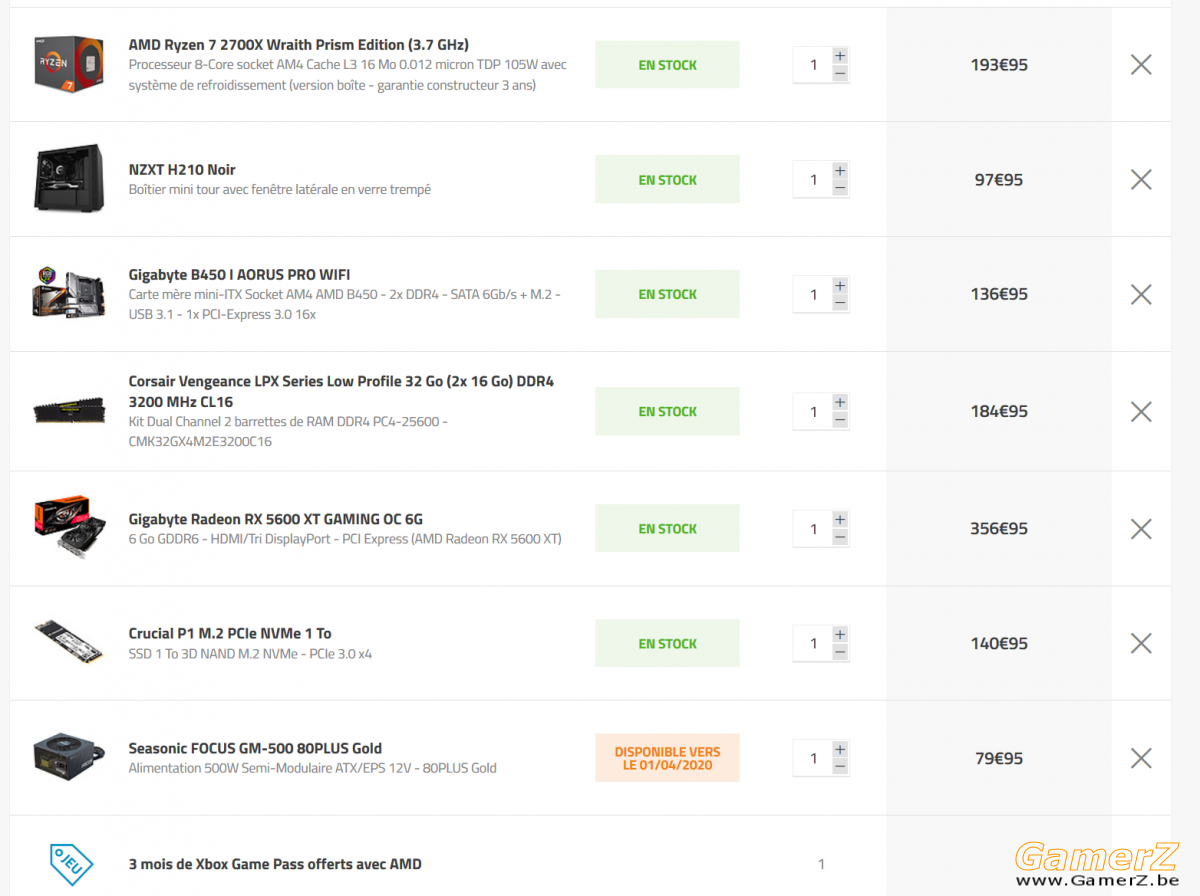The width and height of the screenshot is (1200, 896).
Task: Decrease quantity of Corsair Vengeance RAM
Action: [840, 420]
